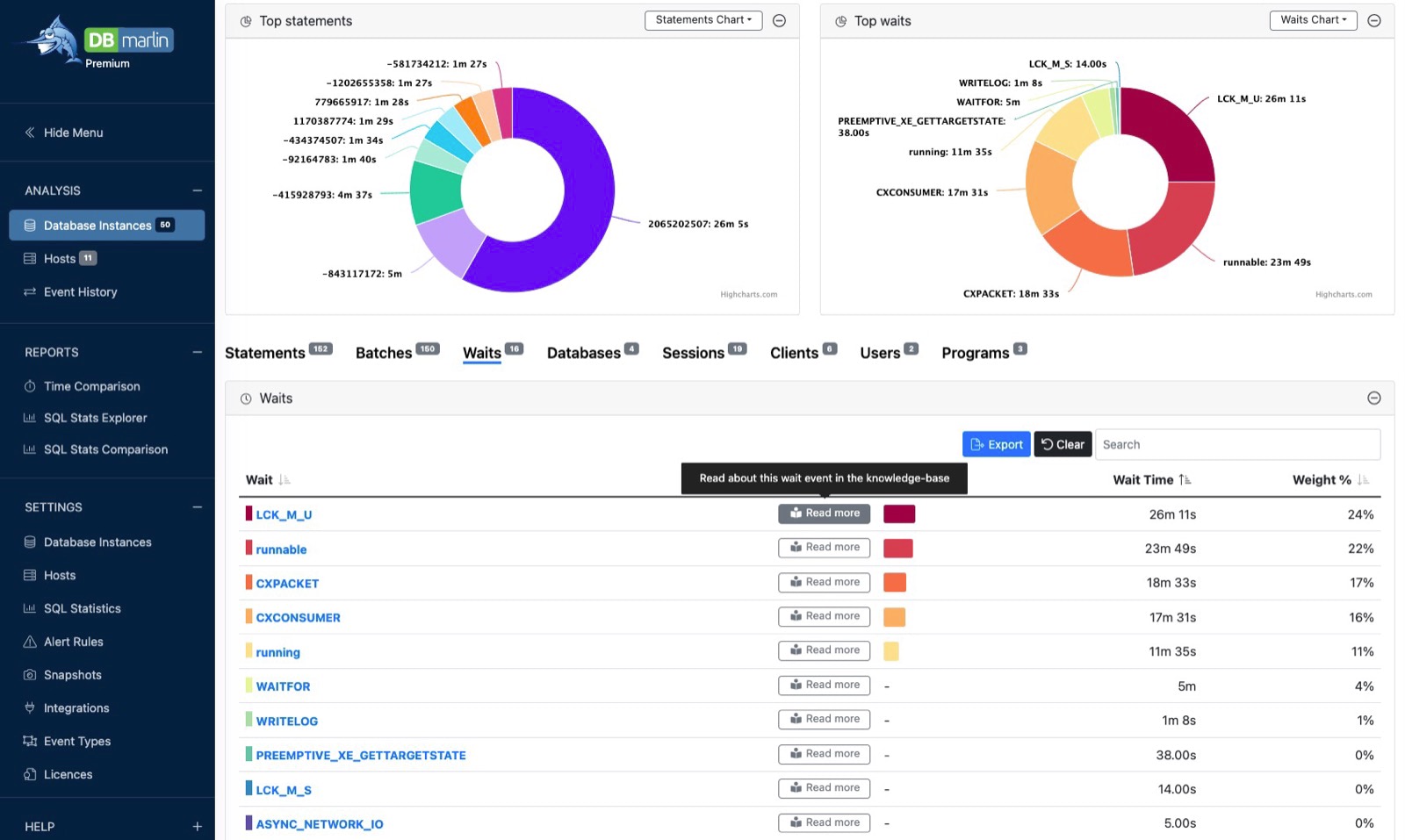The width and height of the screenshot is (1405, 840).
Task: Sort by the Weight % column
Action: click(1330, 480)
